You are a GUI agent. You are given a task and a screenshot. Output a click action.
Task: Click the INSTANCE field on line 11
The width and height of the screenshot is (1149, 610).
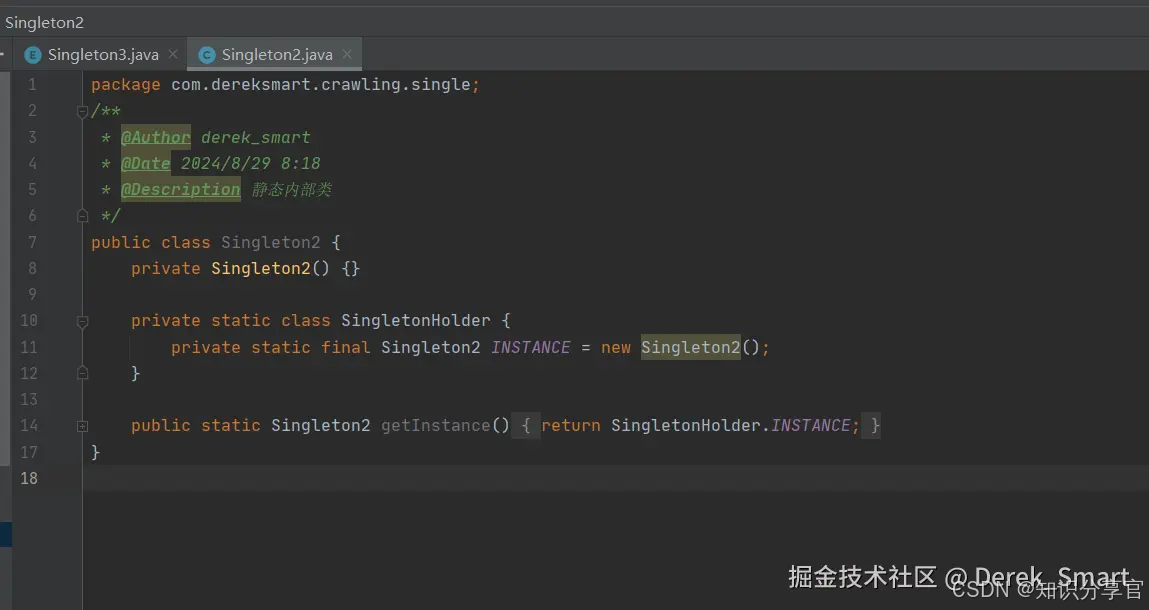pos(531,347)
